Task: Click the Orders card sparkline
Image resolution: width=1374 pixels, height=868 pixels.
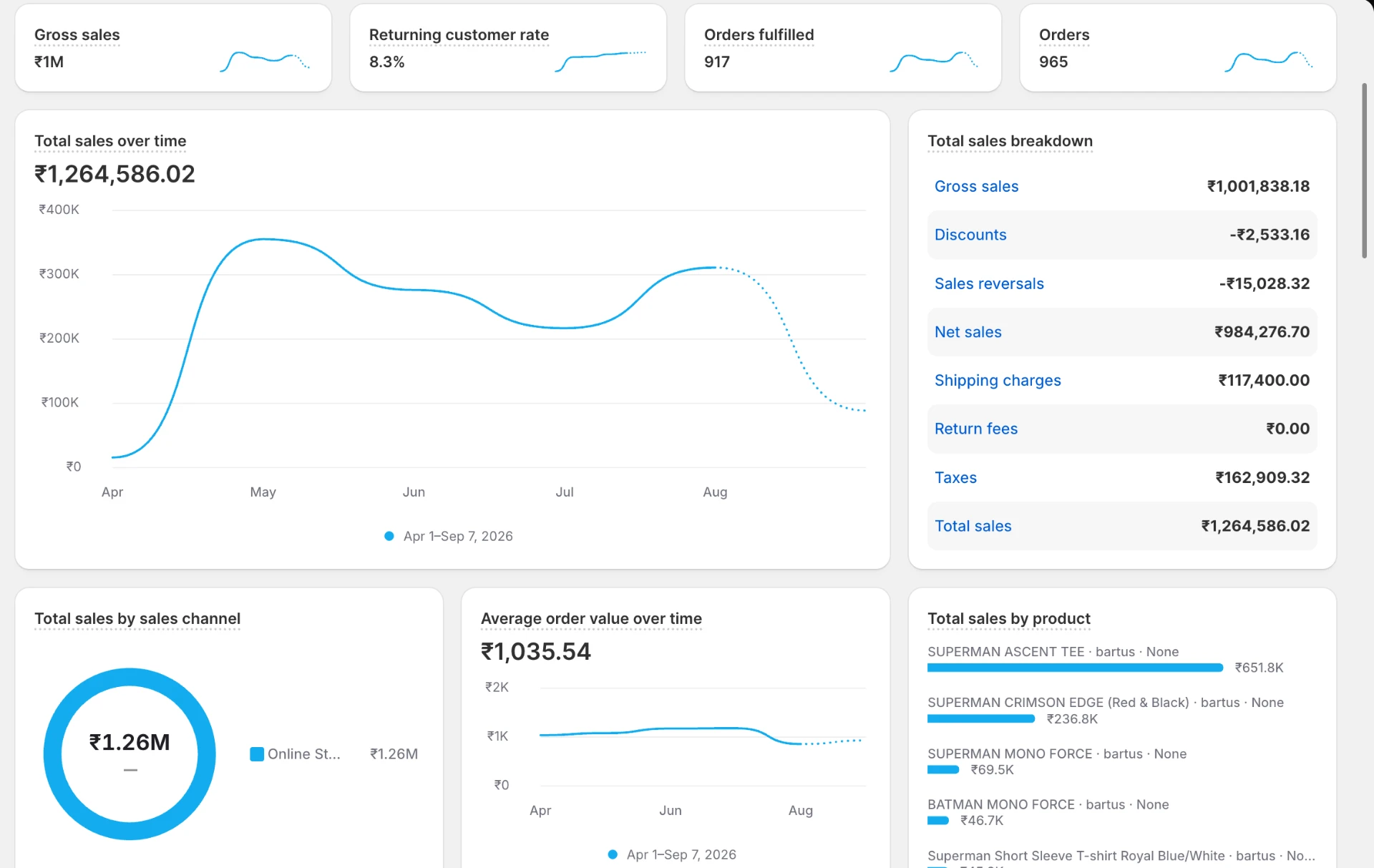Action: point(1269,62)
